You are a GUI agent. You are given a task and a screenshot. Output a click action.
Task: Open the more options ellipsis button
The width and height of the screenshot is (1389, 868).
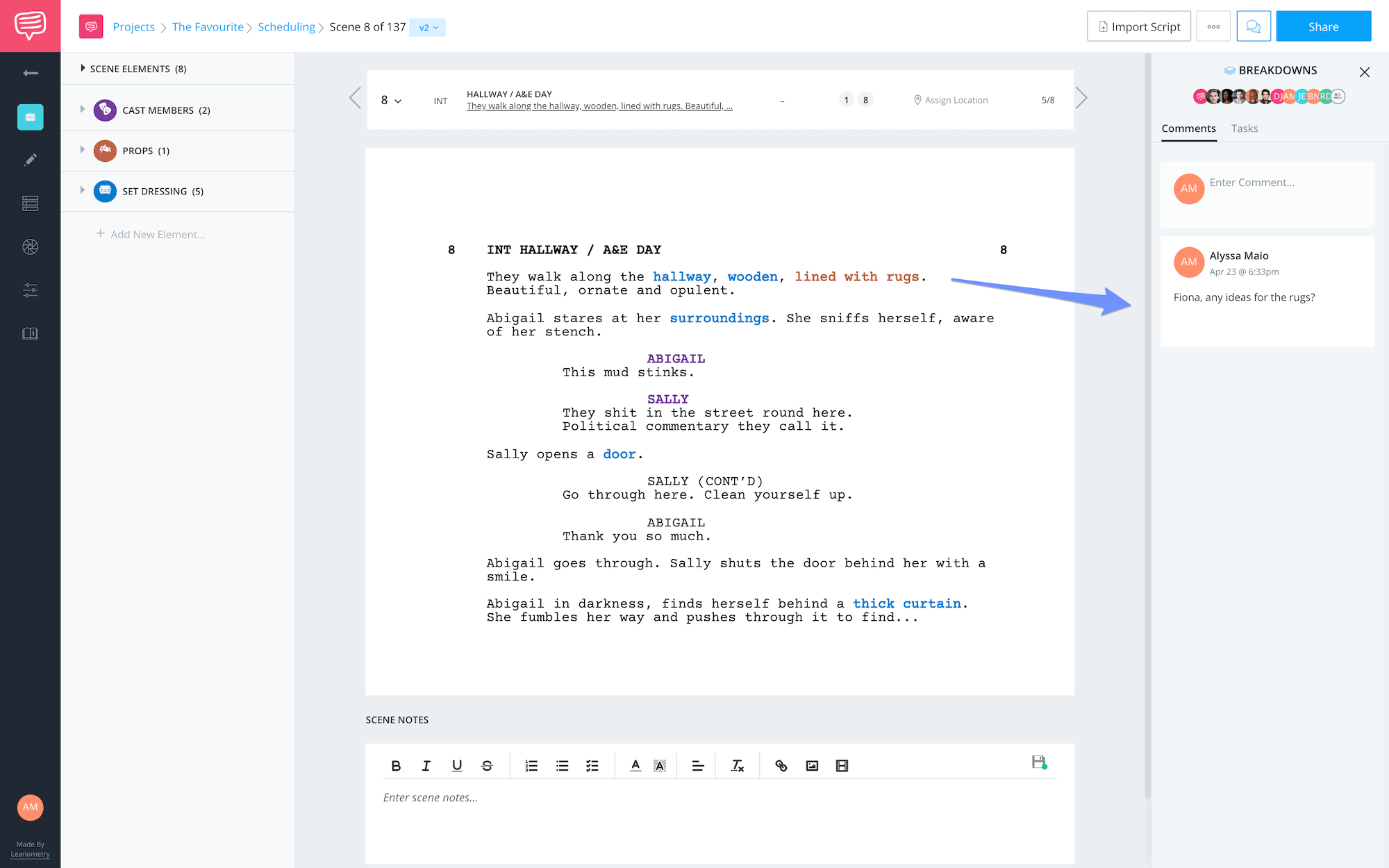(1213, 26)
